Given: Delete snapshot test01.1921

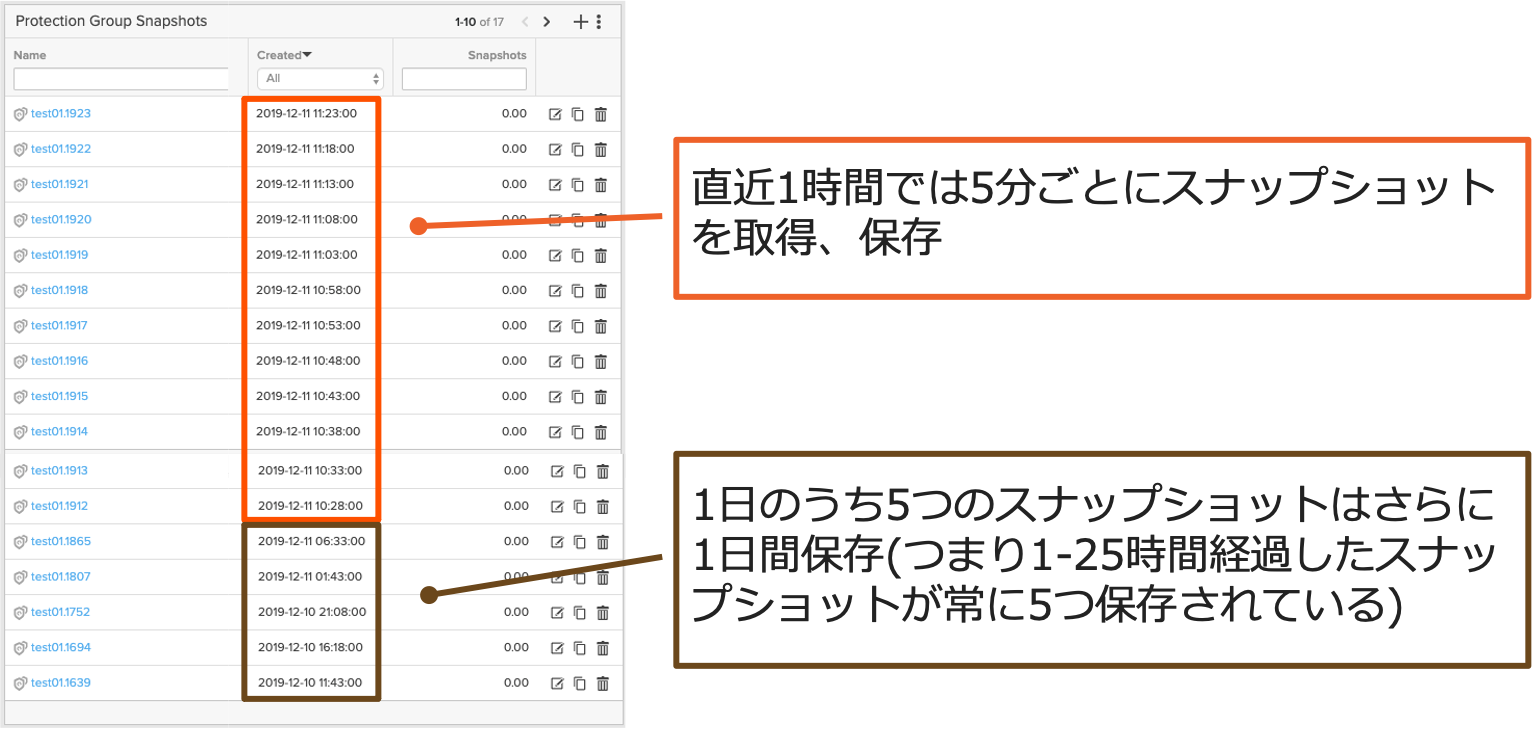Looking at the screenshot, I should point(601,184).
